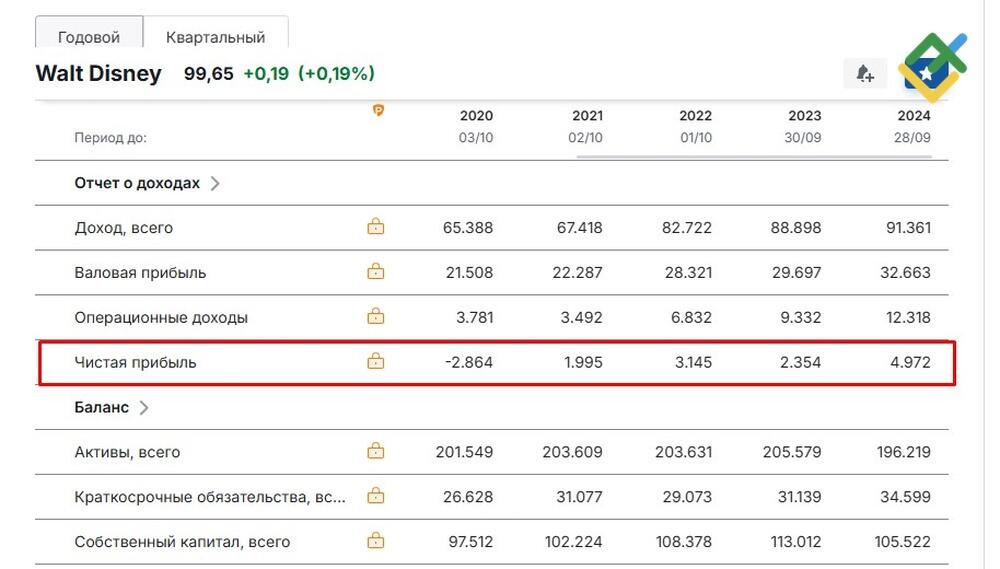Click the orange pro badge above the lock column
Image resolution: width=1000 pixels, height=569 pixels.
(378, 111)
